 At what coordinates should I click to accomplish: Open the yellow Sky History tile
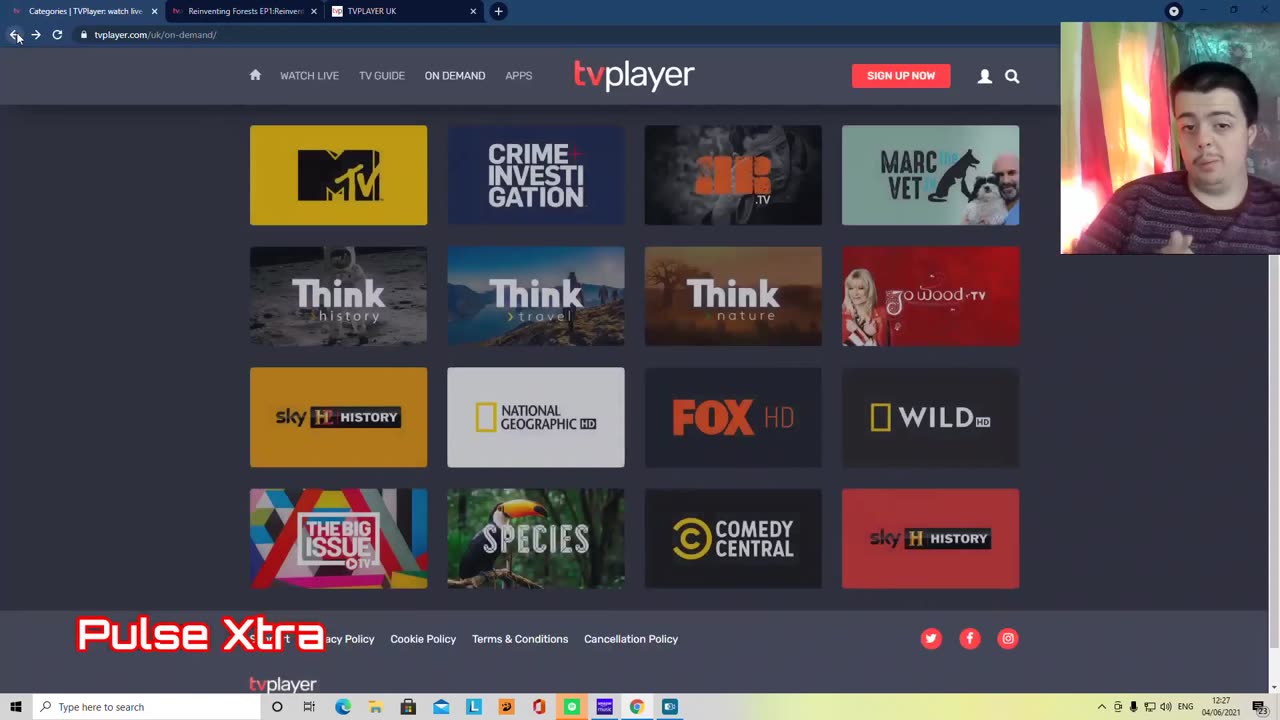[338, 417]
